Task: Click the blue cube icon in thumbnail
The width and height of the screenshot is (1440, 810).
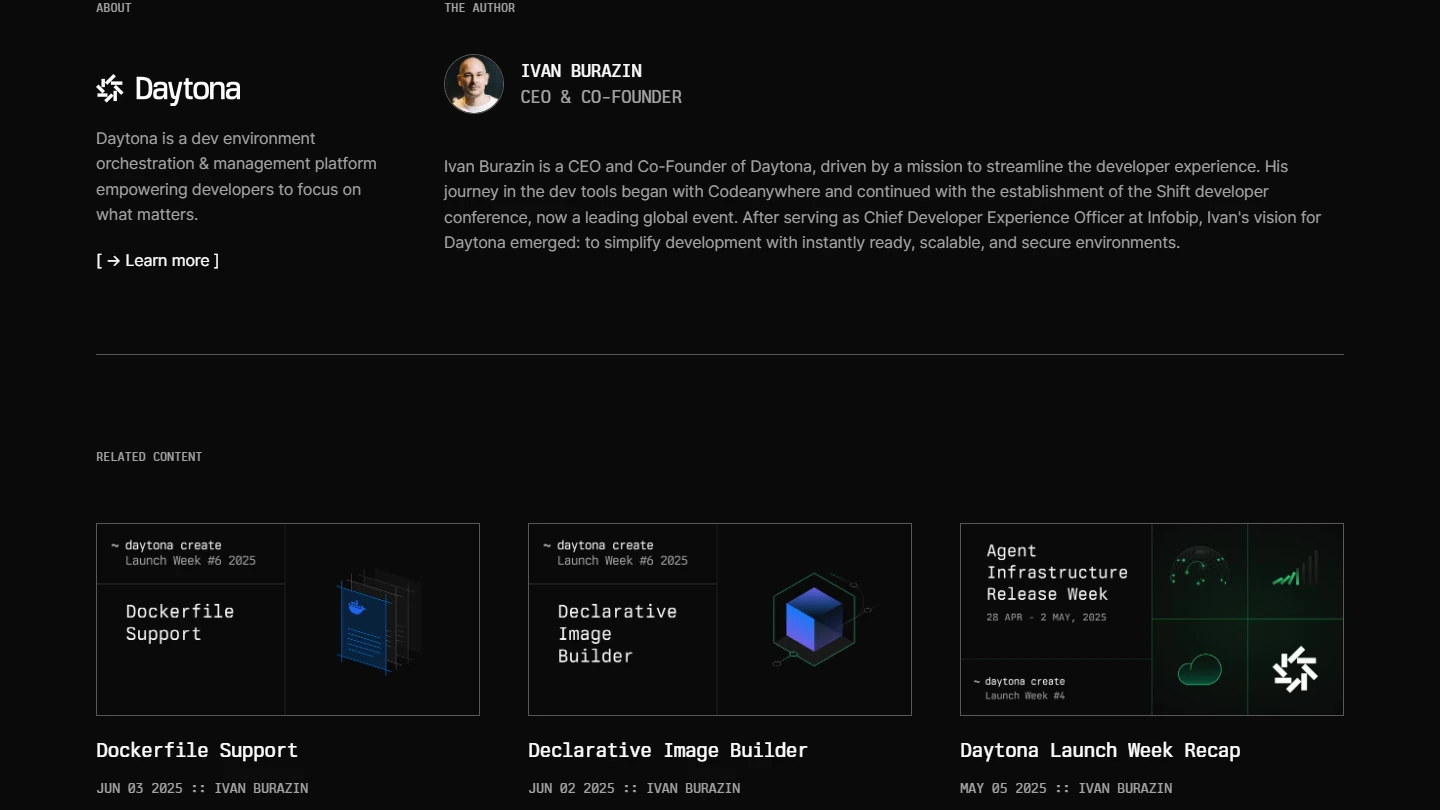Action: coord(814,619)
